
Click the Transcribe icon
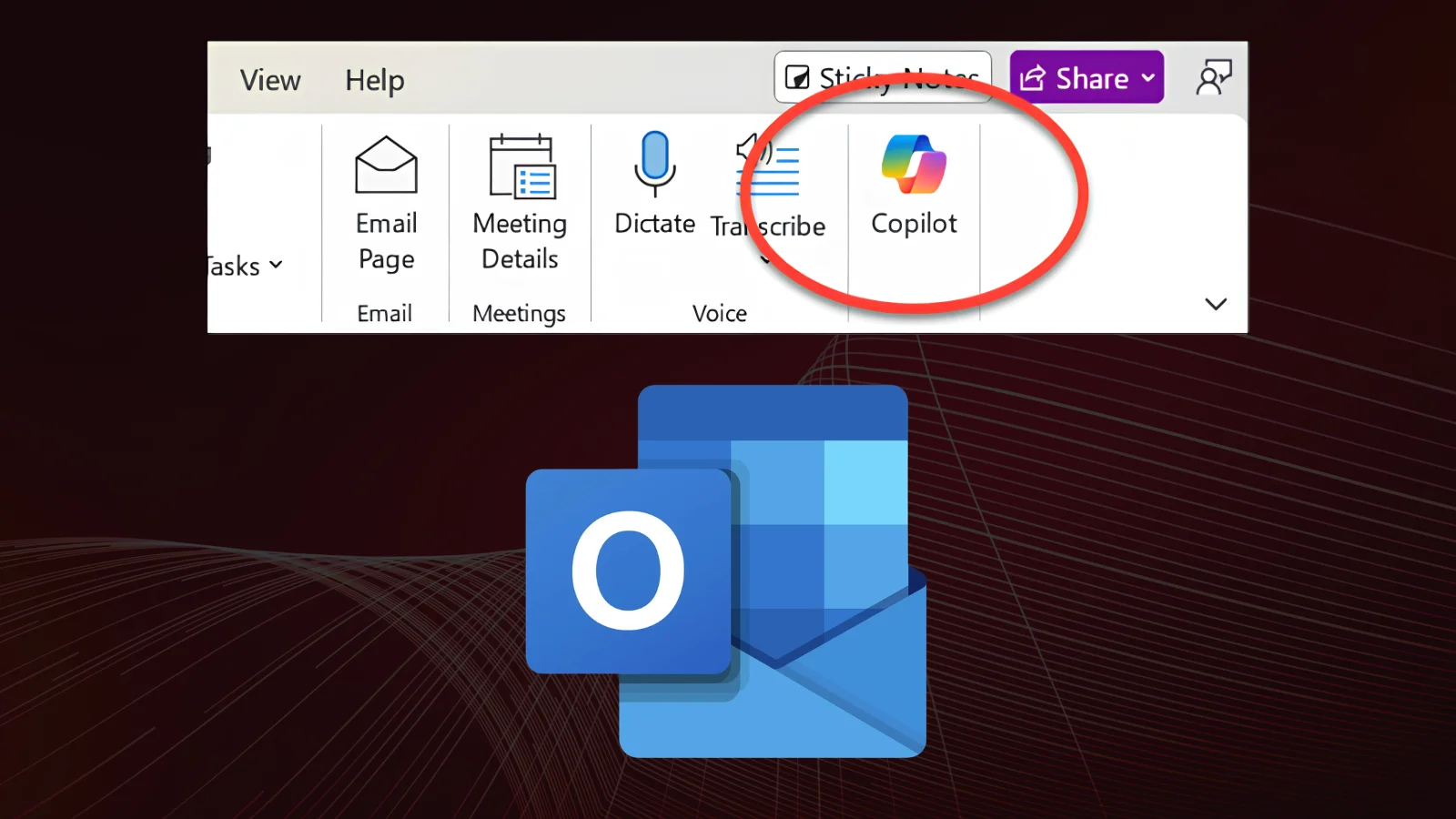pyautogui.click(x=767, y=166)
